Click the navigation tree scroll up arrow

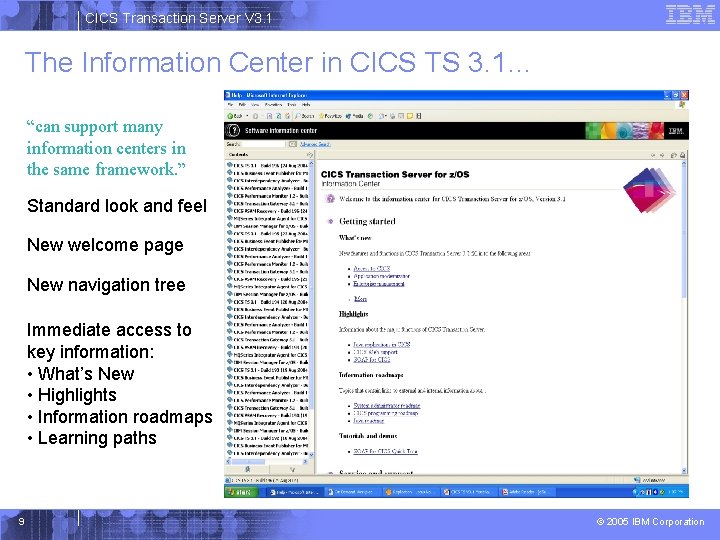[x=311, y=164]
